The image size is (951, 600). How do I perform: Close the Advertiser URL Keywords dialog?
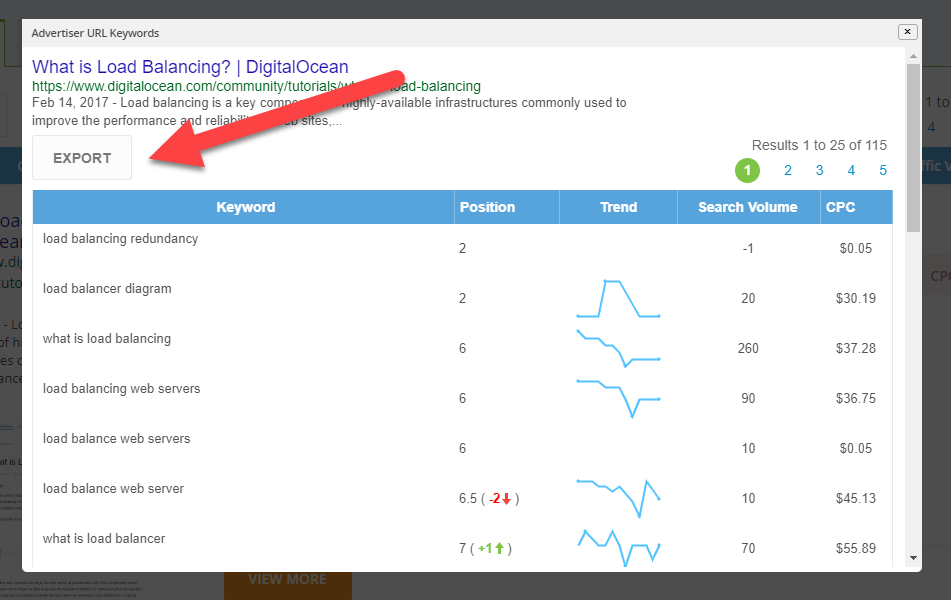click(x=907, y=32)
